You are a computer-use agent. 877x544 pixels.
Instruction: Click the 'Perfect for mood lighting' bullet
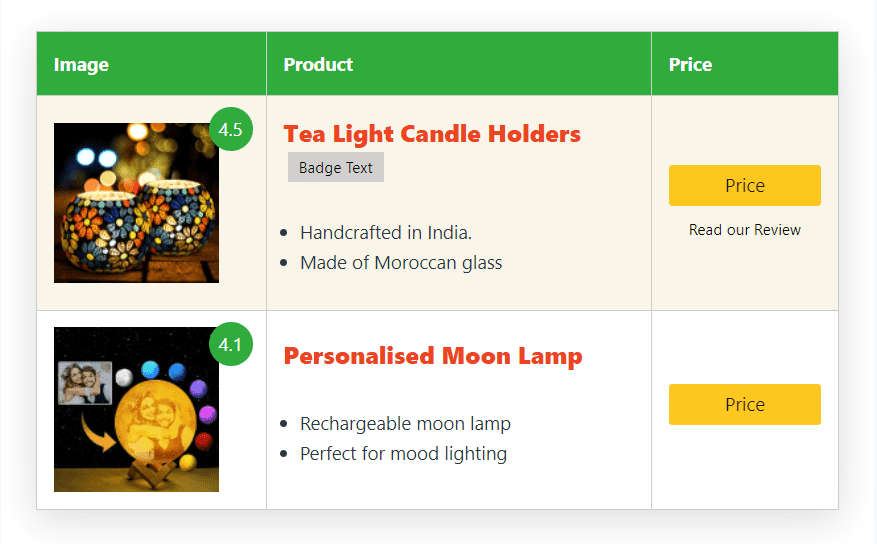pos(403,454)
